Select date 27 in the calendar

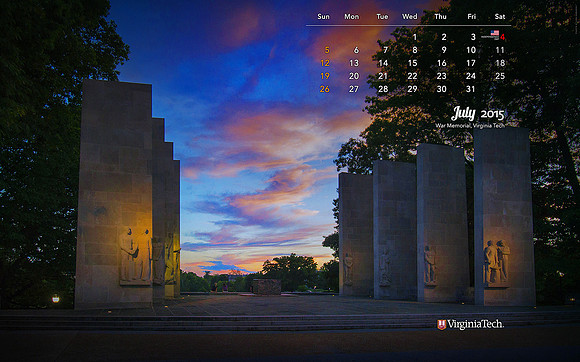354,89
